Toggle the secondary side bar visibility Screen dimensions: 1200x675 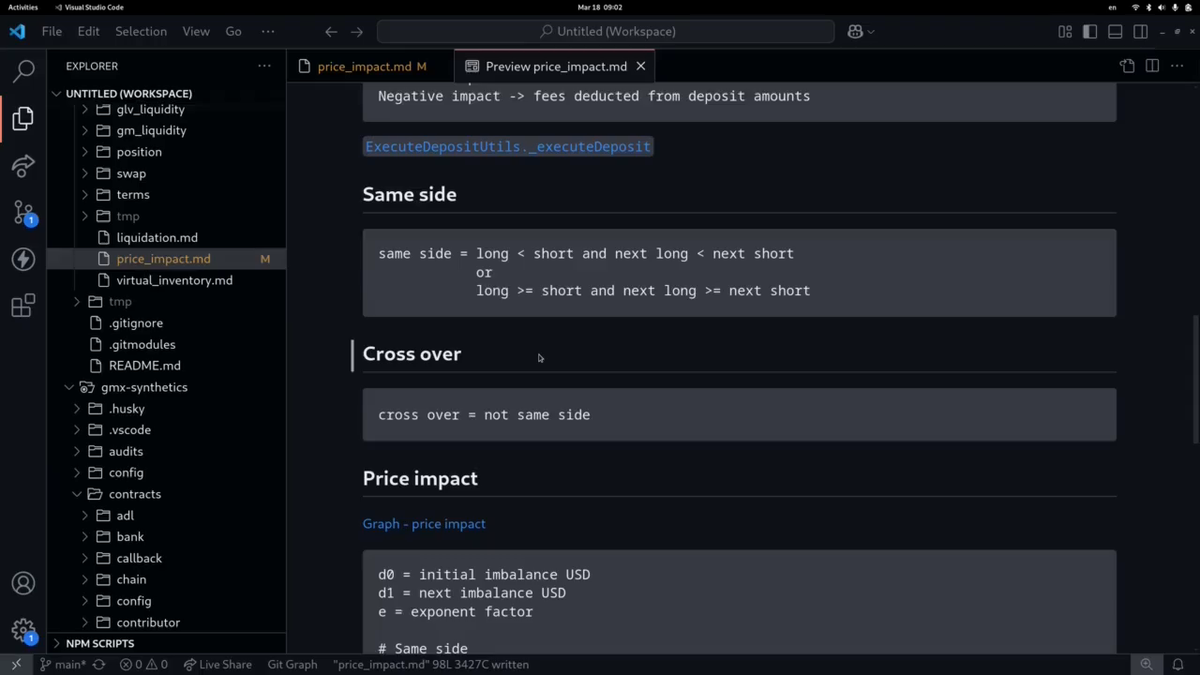1140,32
